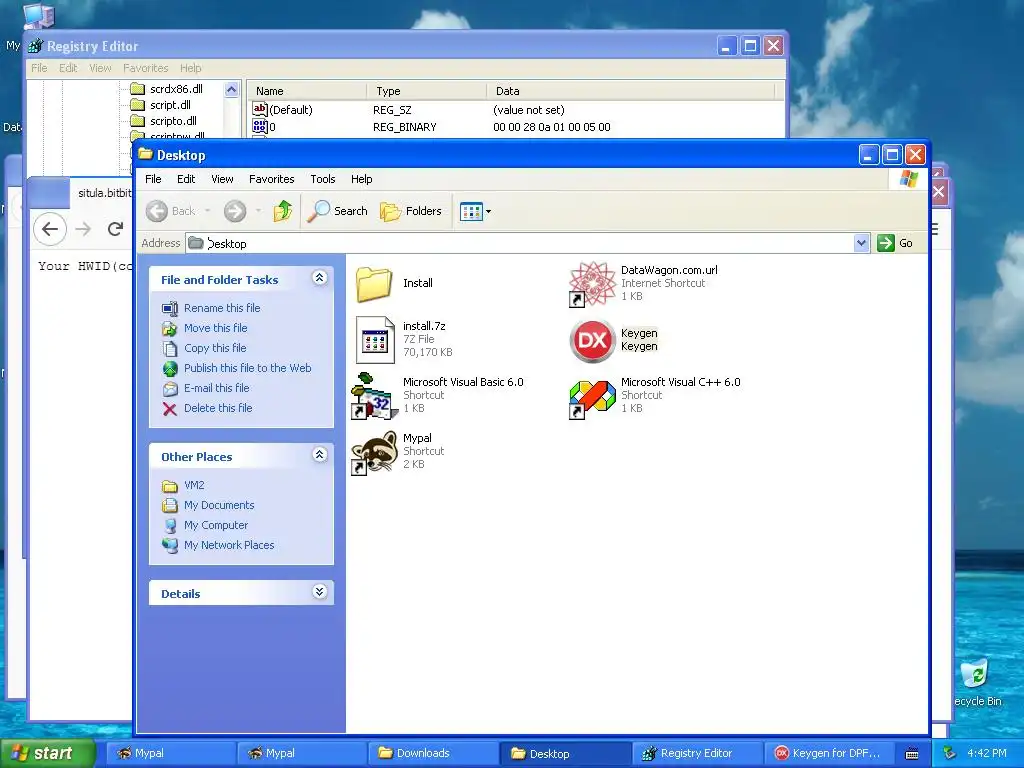
Task: Open the View menu in Desktop window
Action: [x=222, y=179]
